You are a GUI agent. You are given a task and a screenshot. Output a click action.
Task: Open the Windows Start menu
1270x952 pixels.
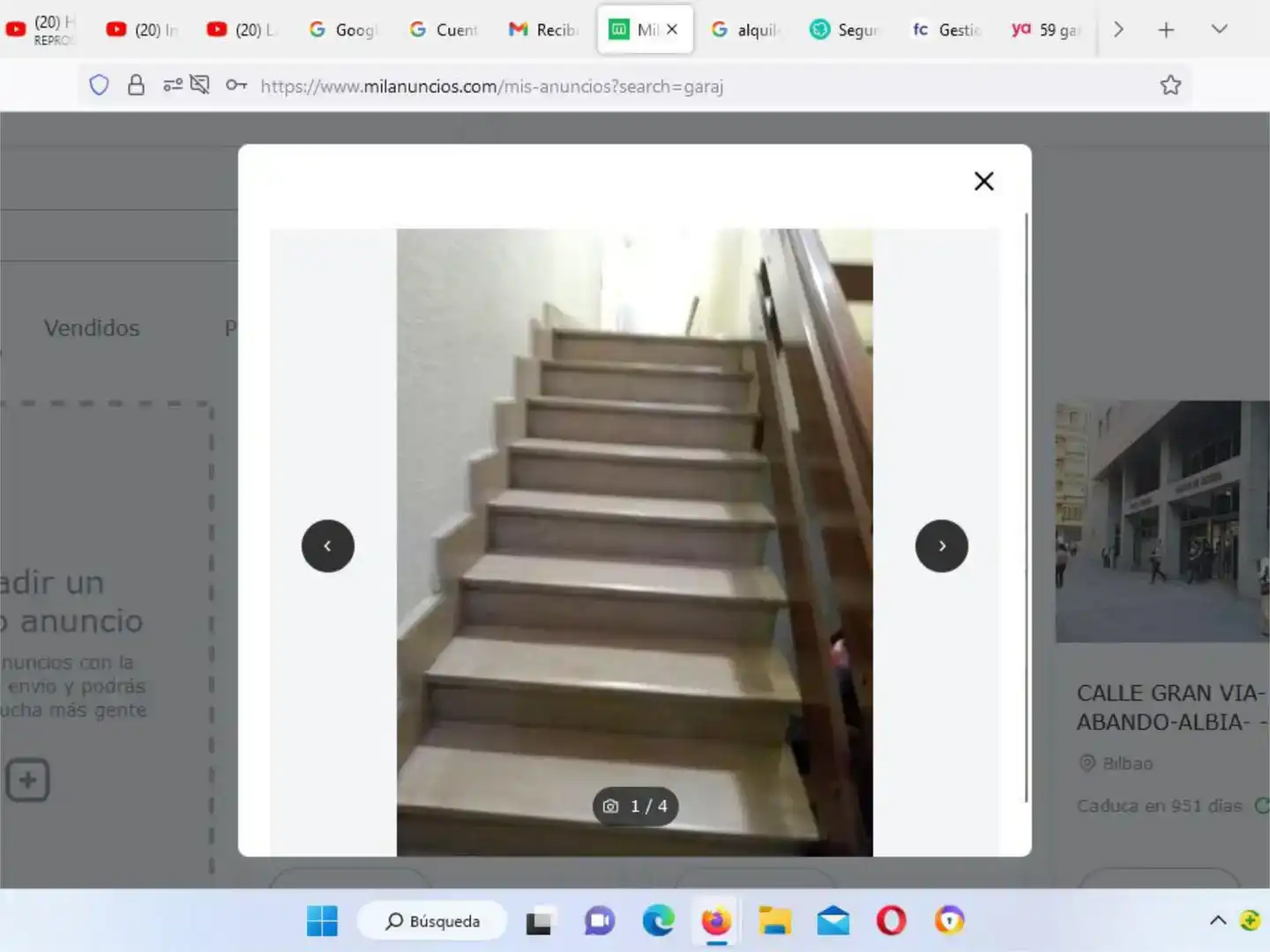(322, 921)
